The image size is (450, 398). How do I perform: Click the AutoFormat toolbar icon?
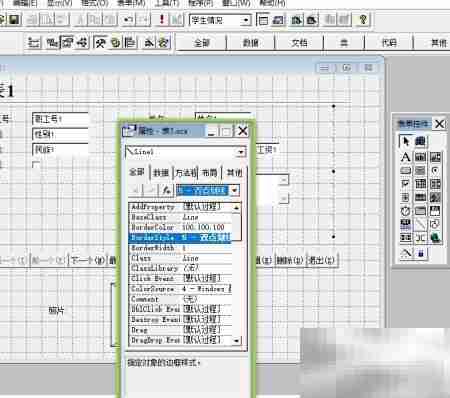(163, 43)
